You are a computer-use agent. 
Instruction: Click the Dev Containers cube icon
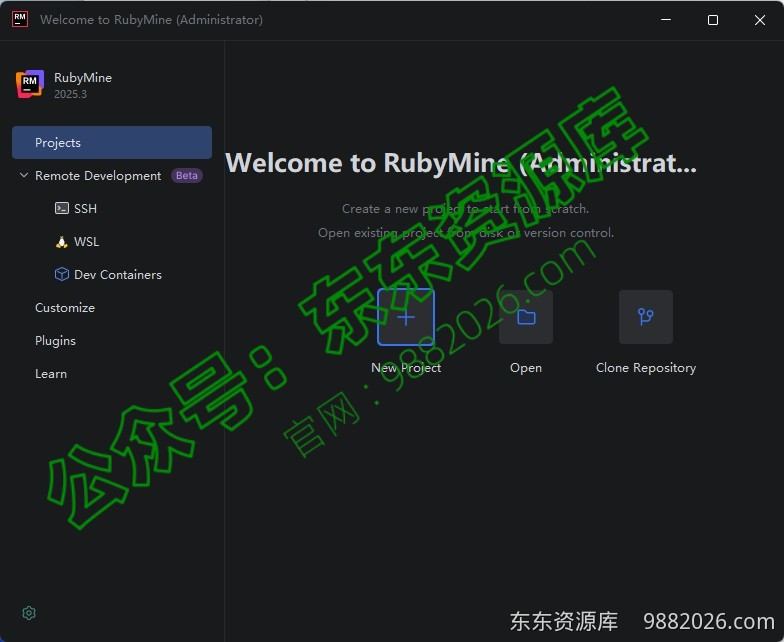click(x=62, y=274)
